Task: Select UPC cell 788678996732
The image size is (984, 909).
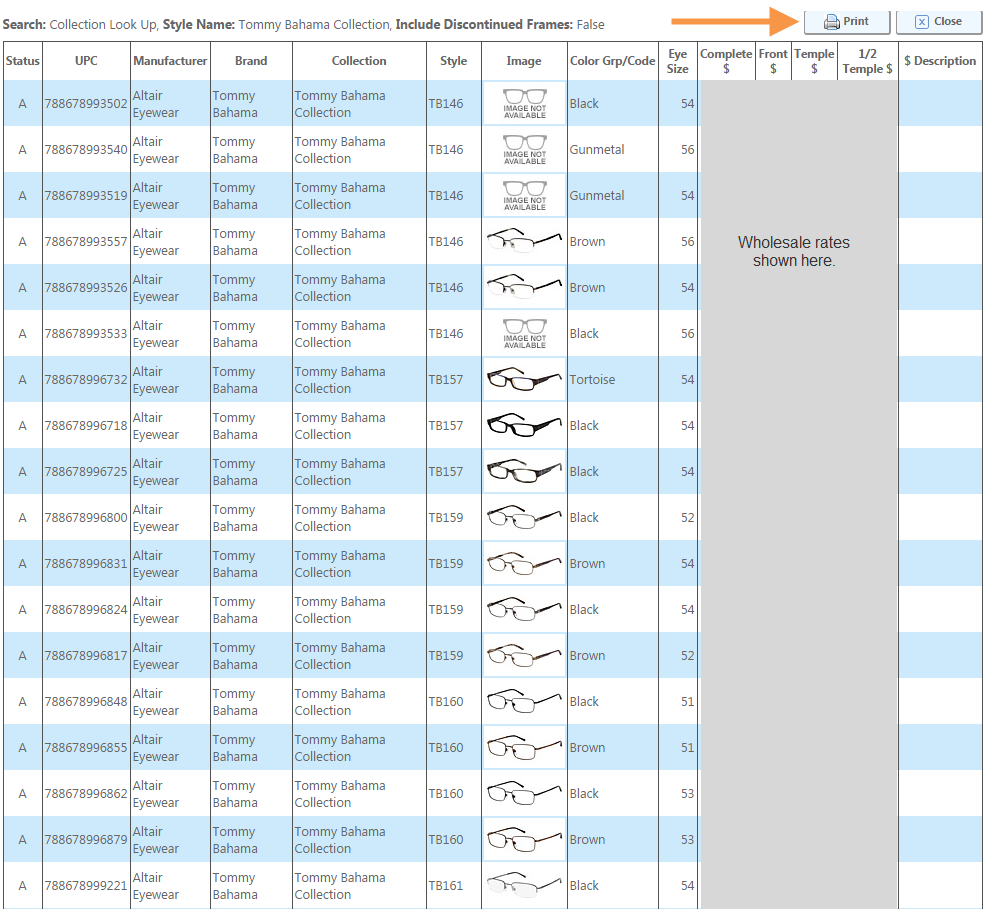Action: click(86, 379)
